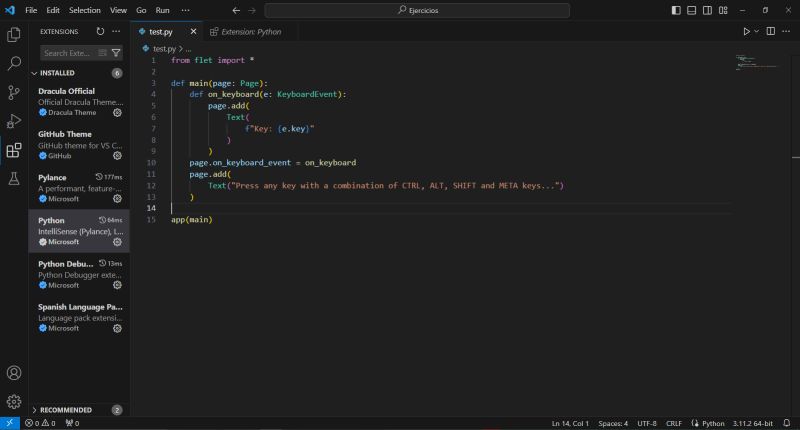Open the Testing flask icon view
The height and width of the screenshot is (430, 800).
(x=14, y=179)
